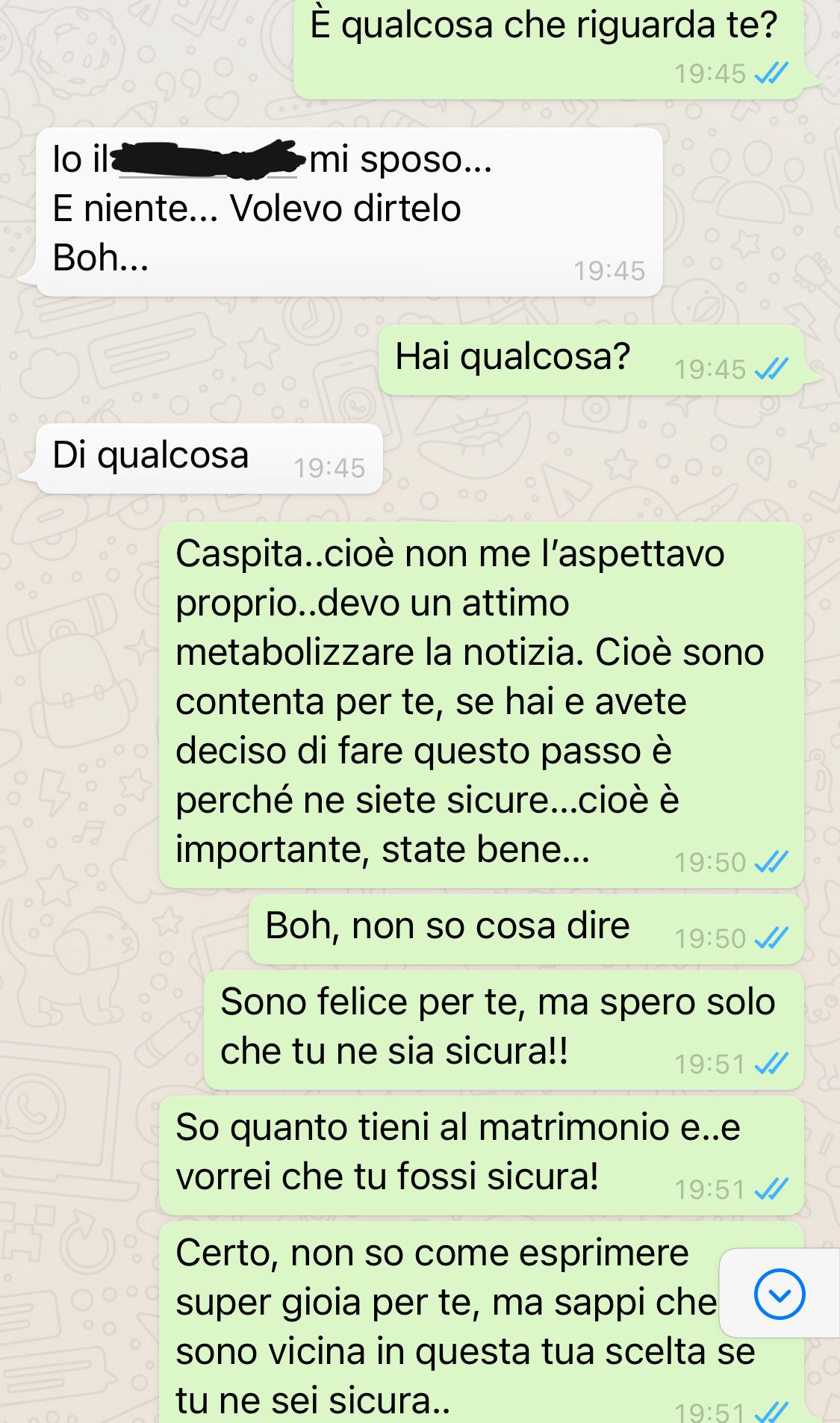Image resolution: width=840 pixels, height=1423 pixels.
Task: Tap read ticks on 'Caspita..cioè' message
Action: coord(771,862)
